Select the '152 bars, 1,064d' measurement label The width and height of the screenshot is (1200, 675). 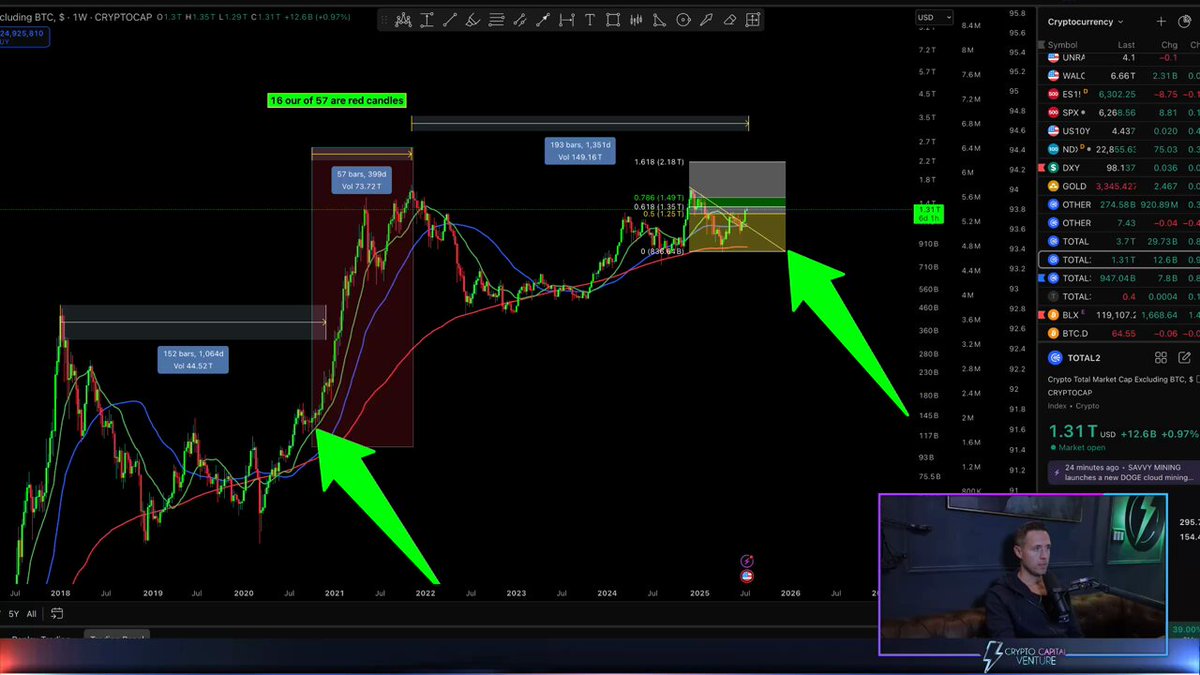click(x=194, y=360)
